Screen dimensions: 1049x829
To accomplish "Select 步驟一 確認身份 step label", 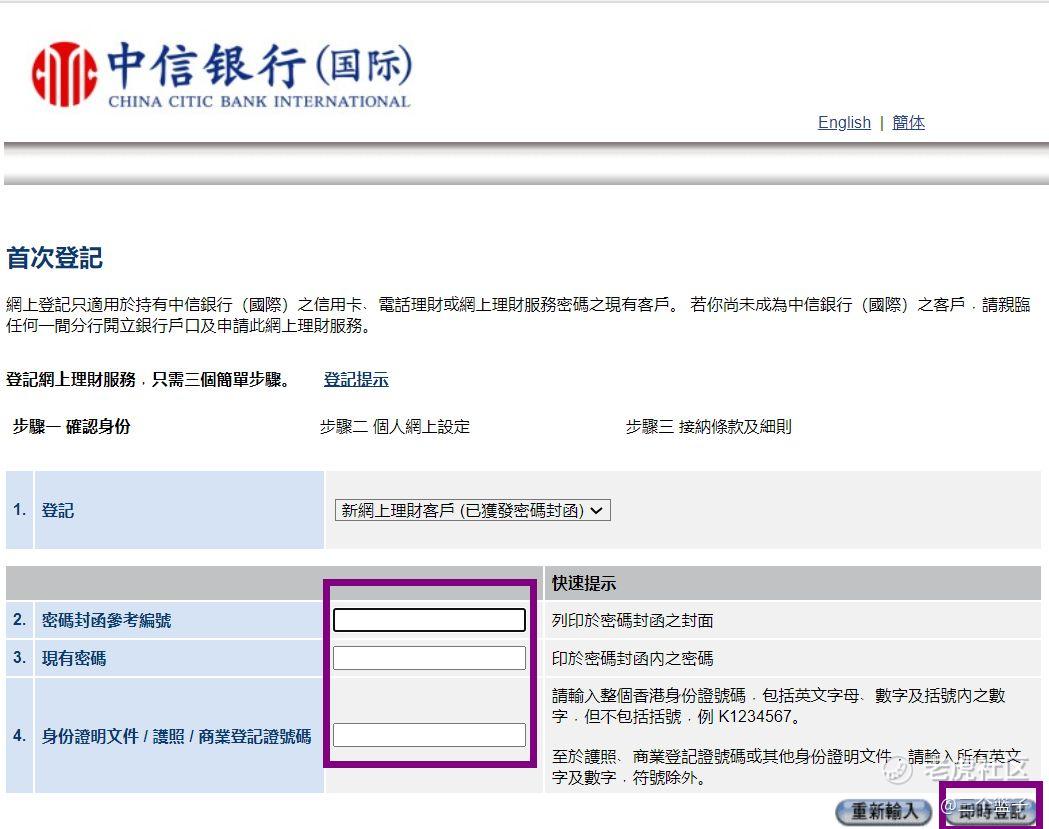I will click(x=72, y=426).
